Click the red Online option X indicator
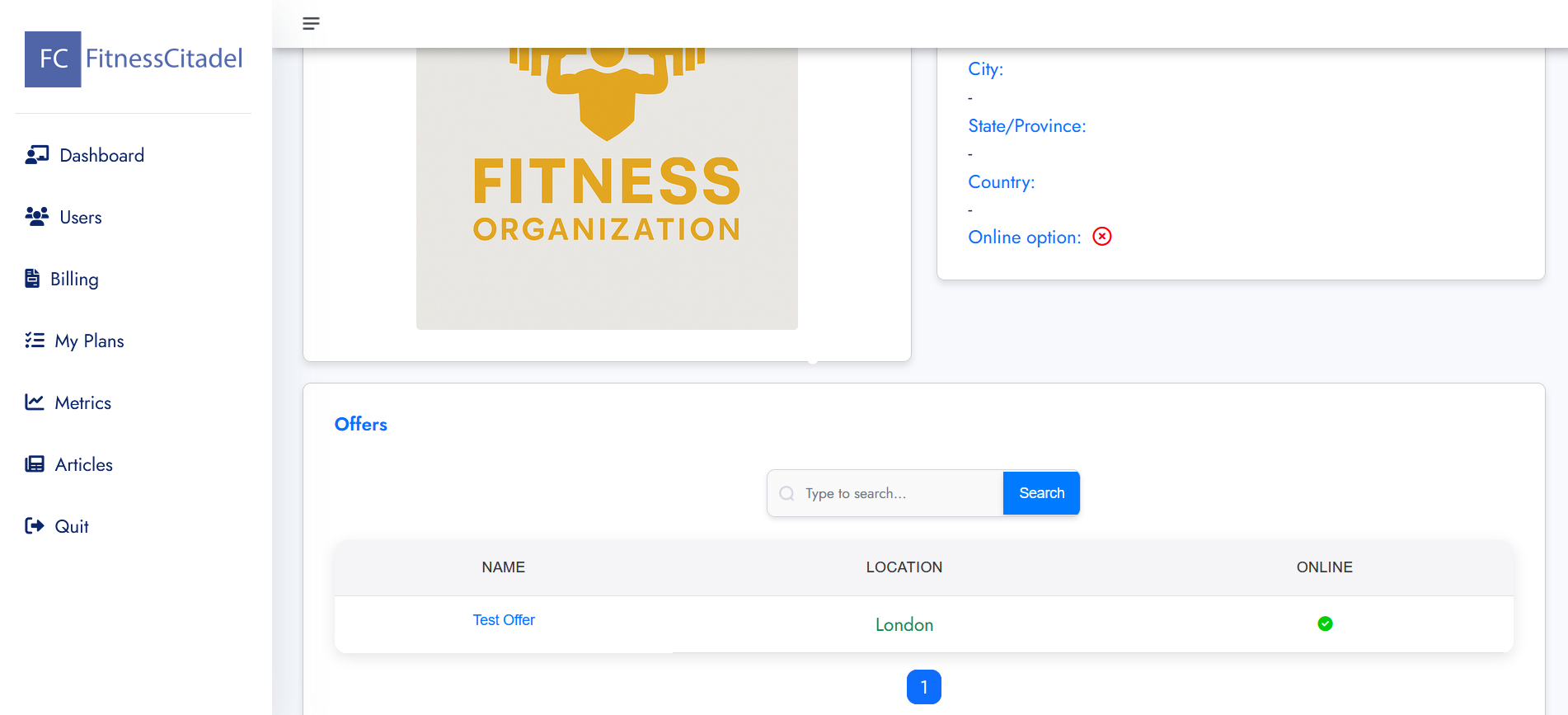Viewport: 1568px width, 715px height. pyautogui.click(x=1101, y=237)
